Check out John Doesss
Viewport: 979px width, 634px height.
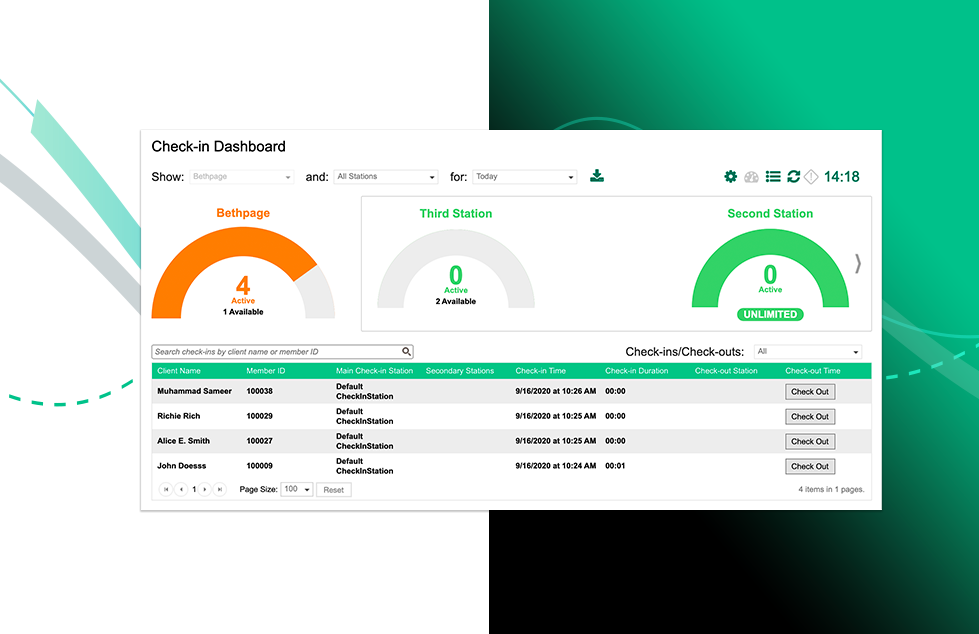809,466
